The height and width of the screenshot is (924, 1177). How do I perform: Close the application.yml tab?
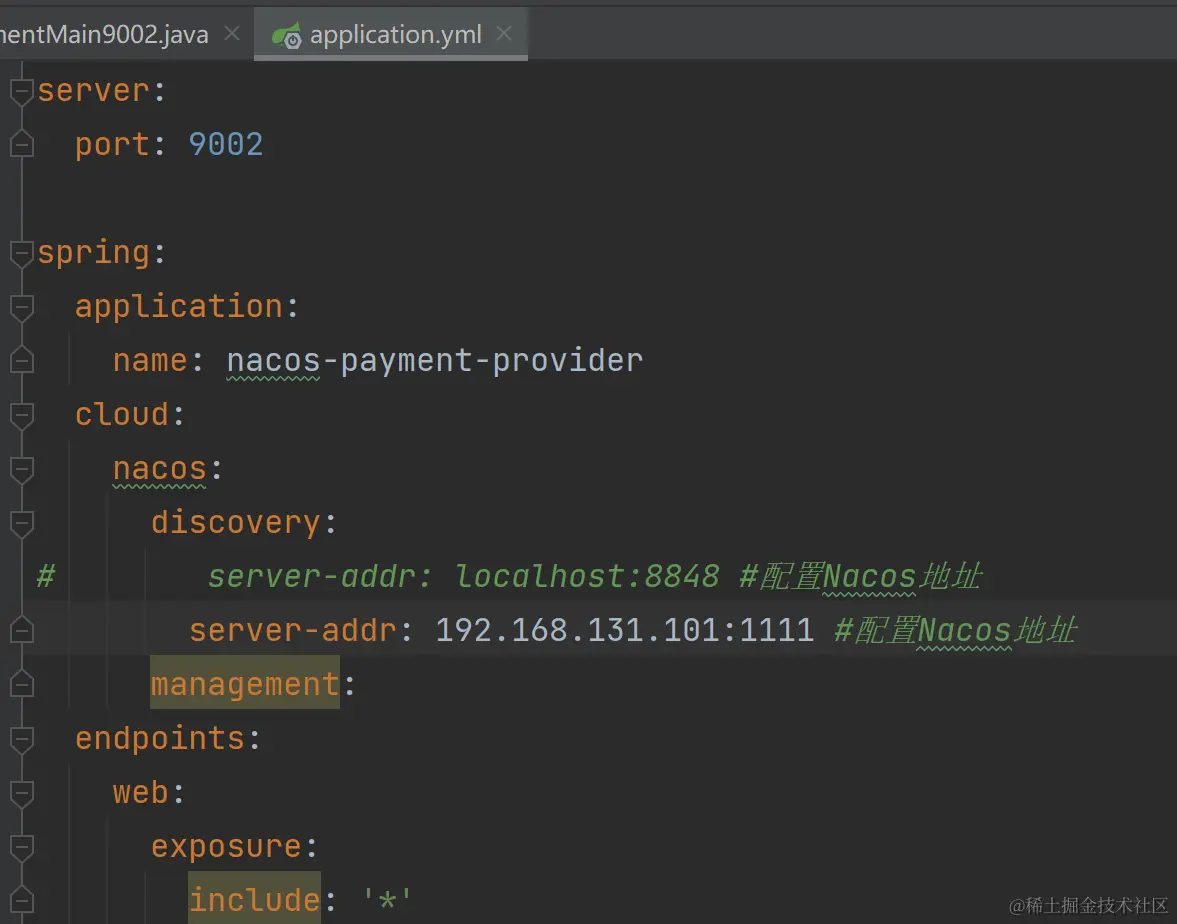(x=504, y=34)
